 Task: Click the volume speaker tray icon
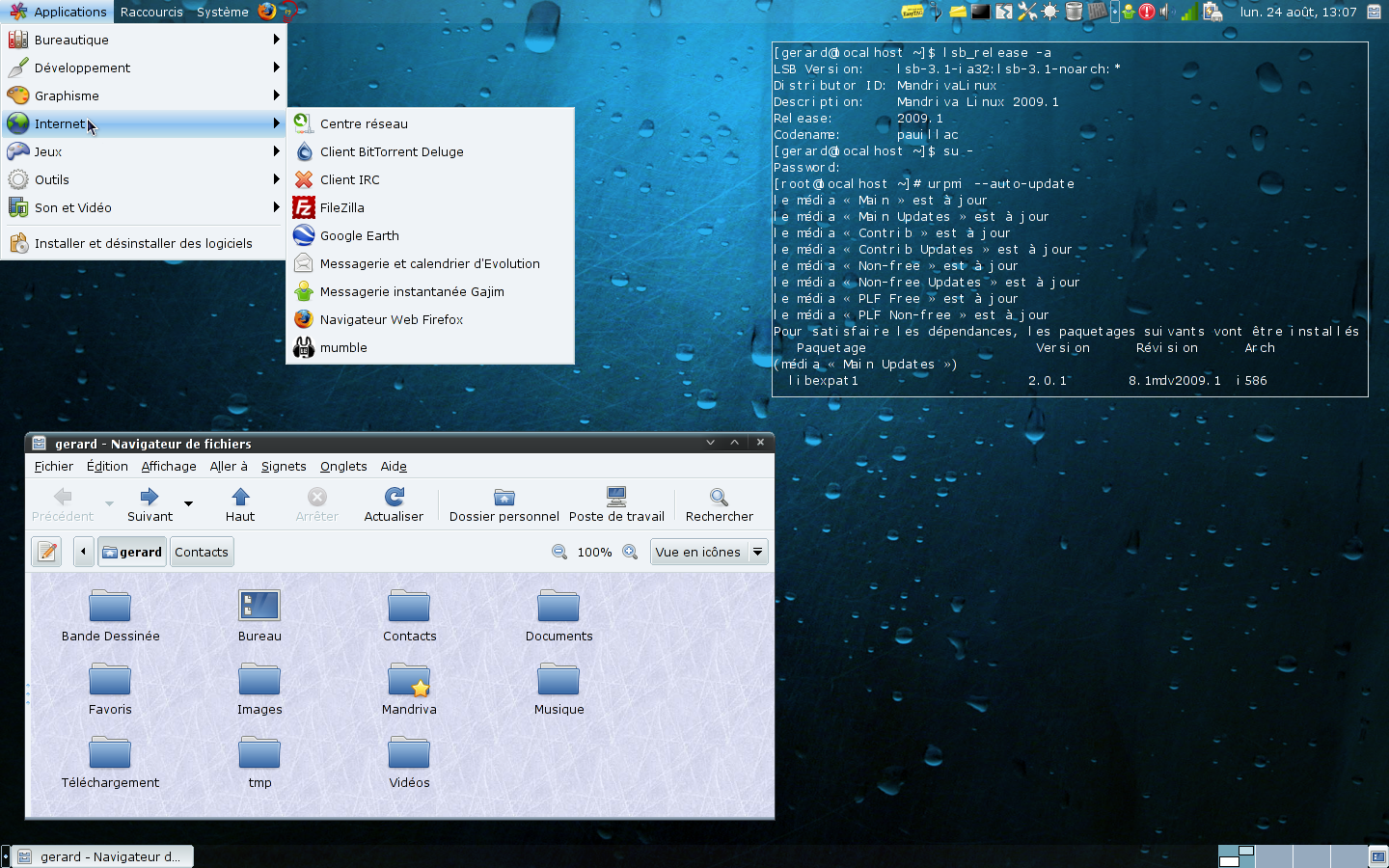[1165, 12]
